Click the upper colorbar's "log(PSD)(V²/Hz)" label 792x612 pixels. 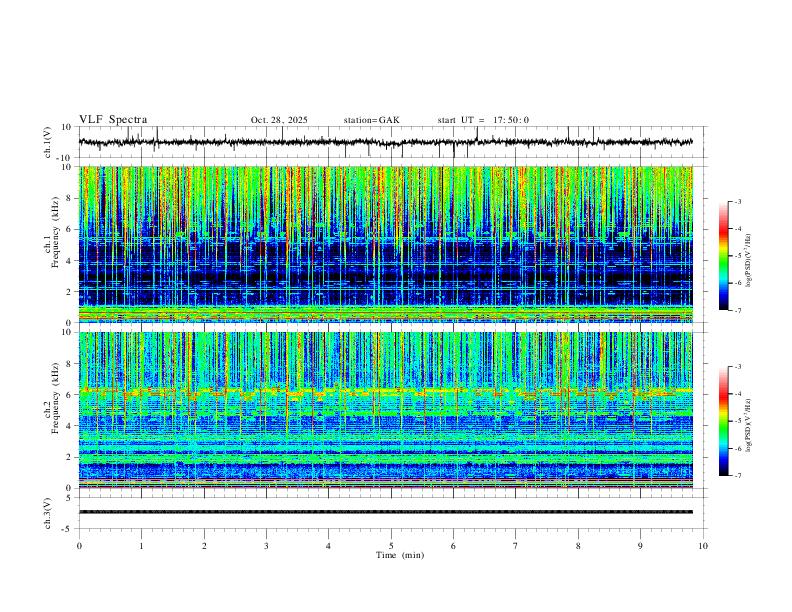pos(749,261)
